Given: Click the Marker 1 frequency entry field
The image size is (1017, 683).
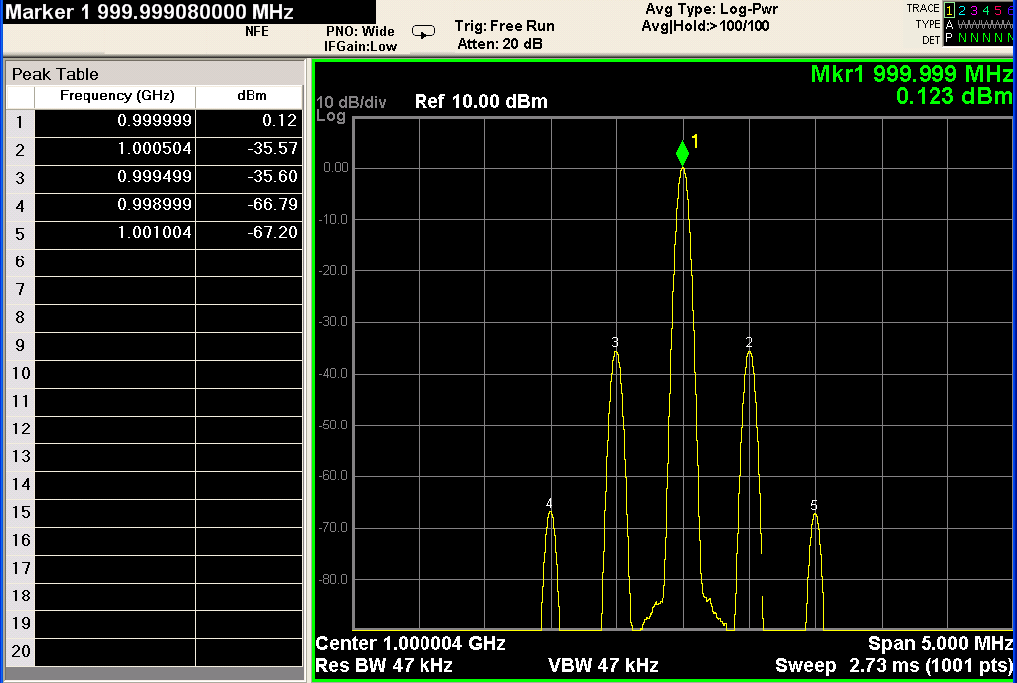Looking at the screenshot, I should pyautogui.click(x=150, y=13).
